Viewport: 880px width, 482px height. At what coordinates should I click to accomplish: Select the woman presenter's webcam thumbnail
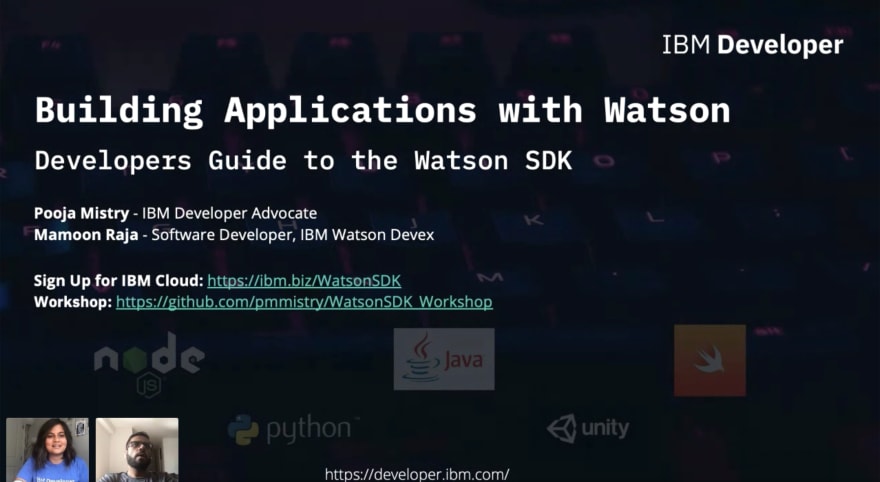(x=47, y=449)
